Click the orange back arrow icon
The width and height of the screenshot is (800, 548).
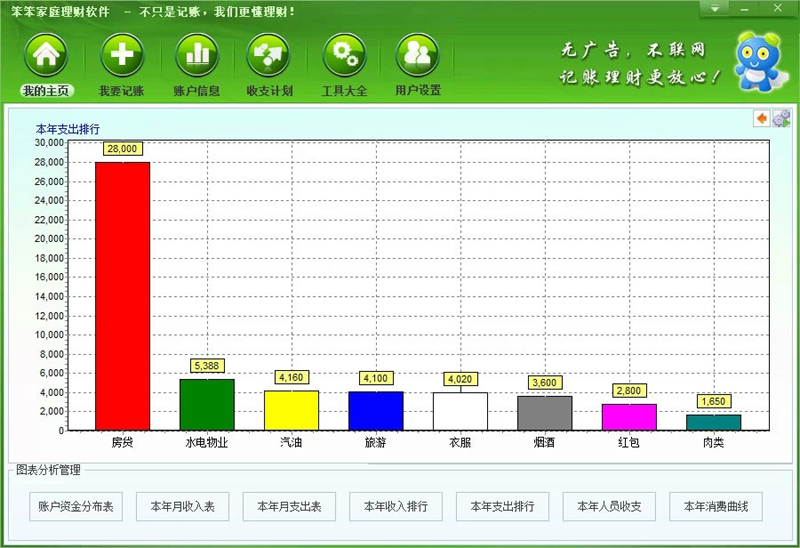coord(762,118)
